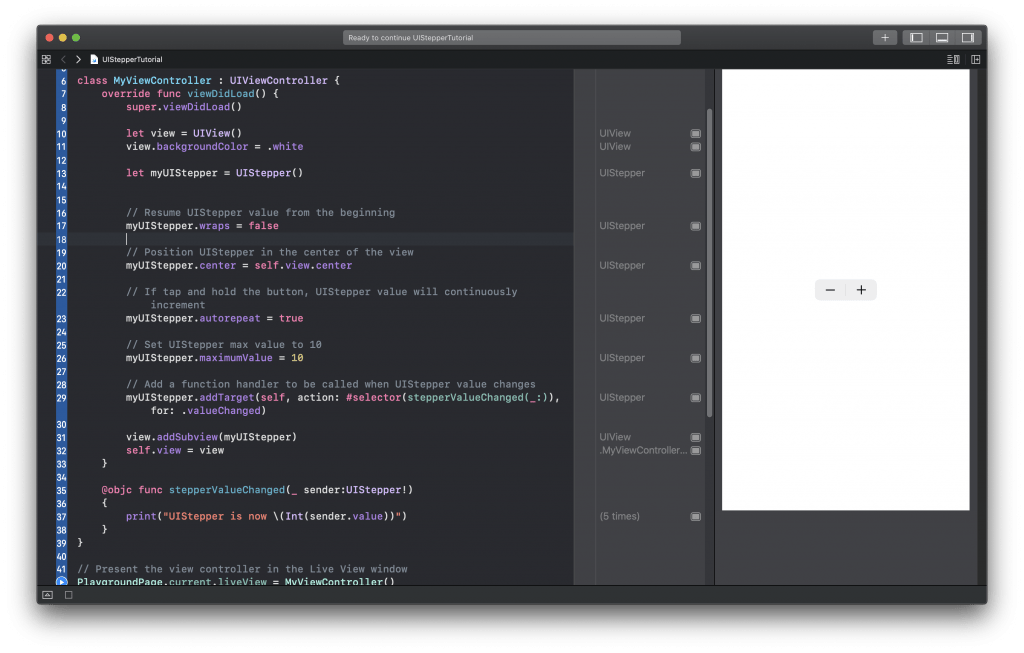Open the result viewer for the (5 times) output
Image resolution: width=1024 pixels, height=653 pixels.
coord(696,516)
